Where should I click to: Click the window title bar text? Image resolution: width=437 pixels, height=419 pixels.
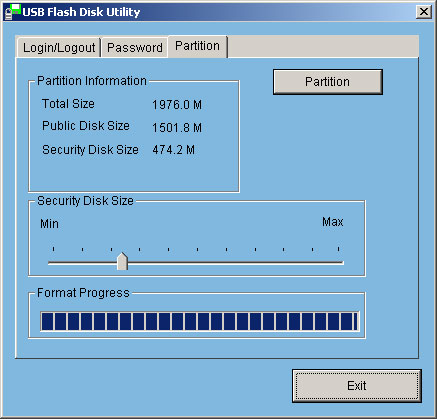[x=81, y=12]
